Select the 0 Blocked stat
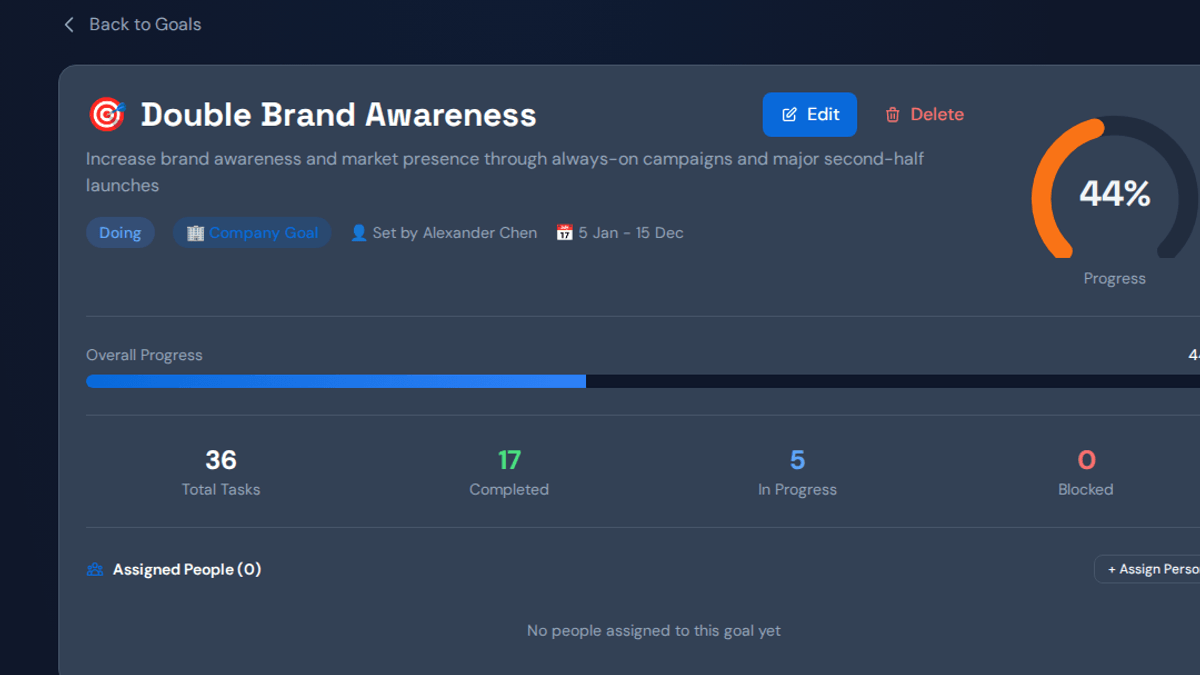 click(x=1086, y=473)
